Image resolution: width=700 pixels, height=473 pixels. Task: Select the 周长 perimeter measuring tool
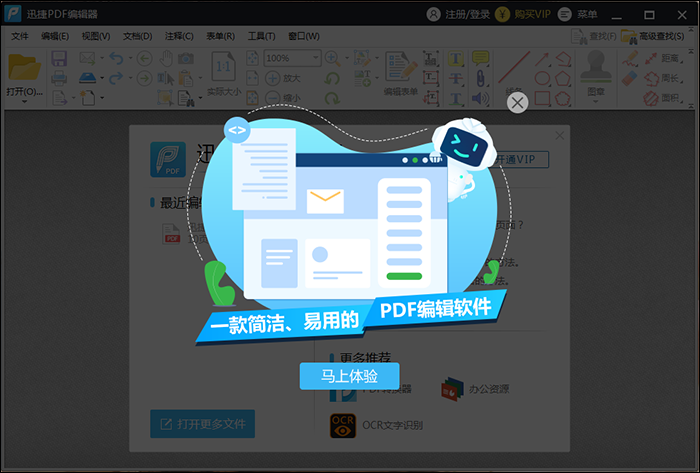click(x=662, y=79)
